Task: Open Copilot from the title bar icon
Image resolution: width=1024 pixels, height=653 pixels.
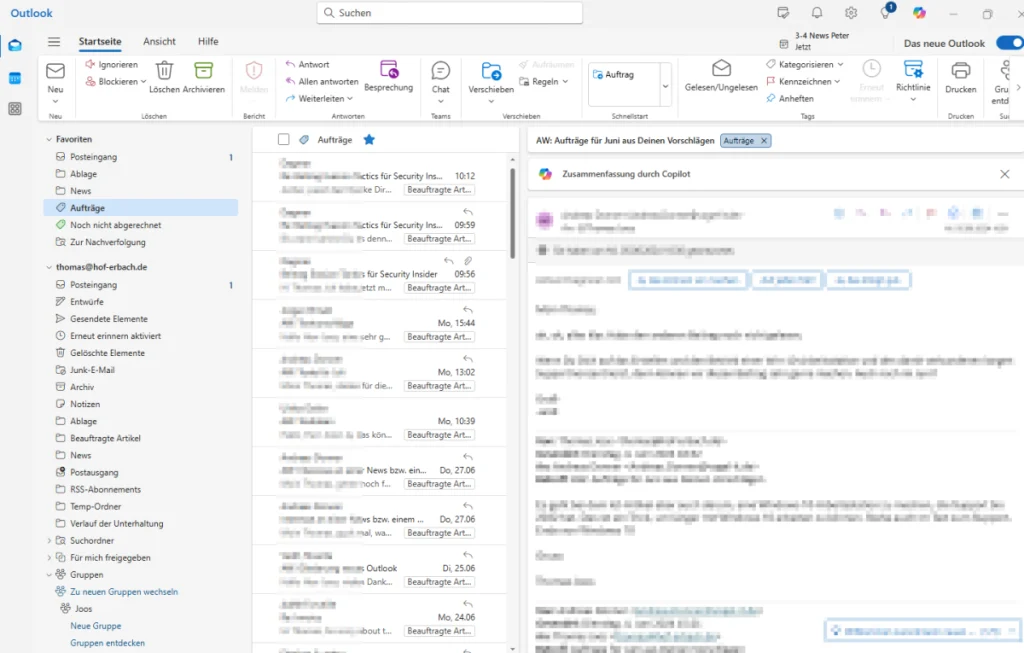Action: click(x=919, y=12)
